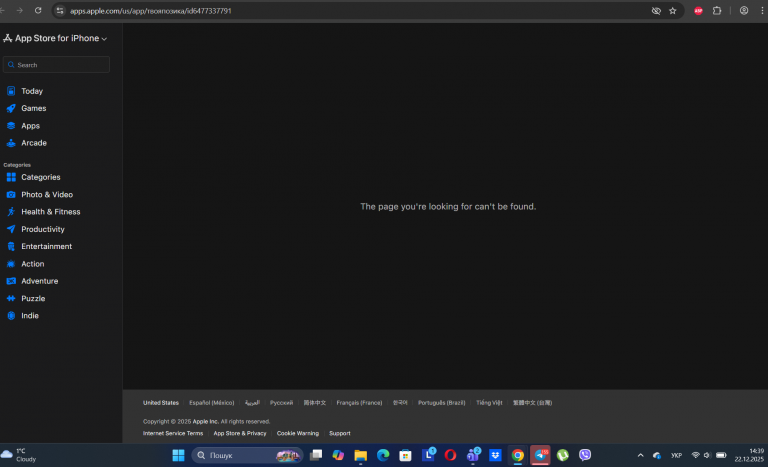
Task: Open the Puzzle category
Action: [33, 298]
